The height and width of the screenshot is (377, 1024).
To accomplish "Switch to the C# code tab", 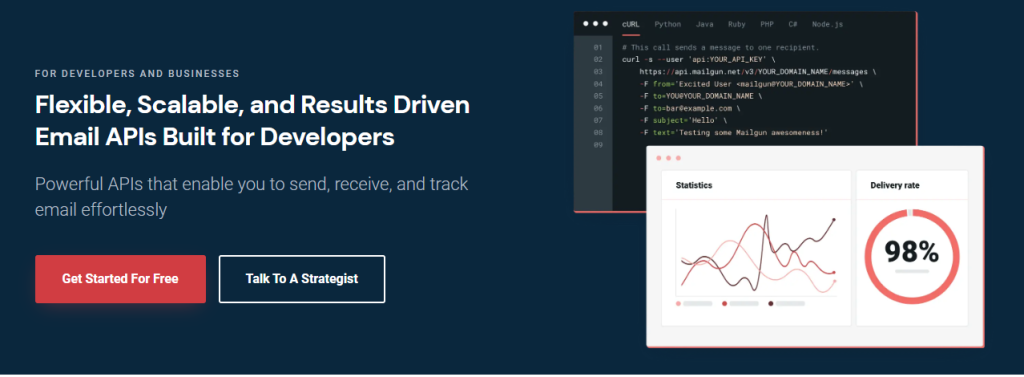I will (x=793, y=24).
